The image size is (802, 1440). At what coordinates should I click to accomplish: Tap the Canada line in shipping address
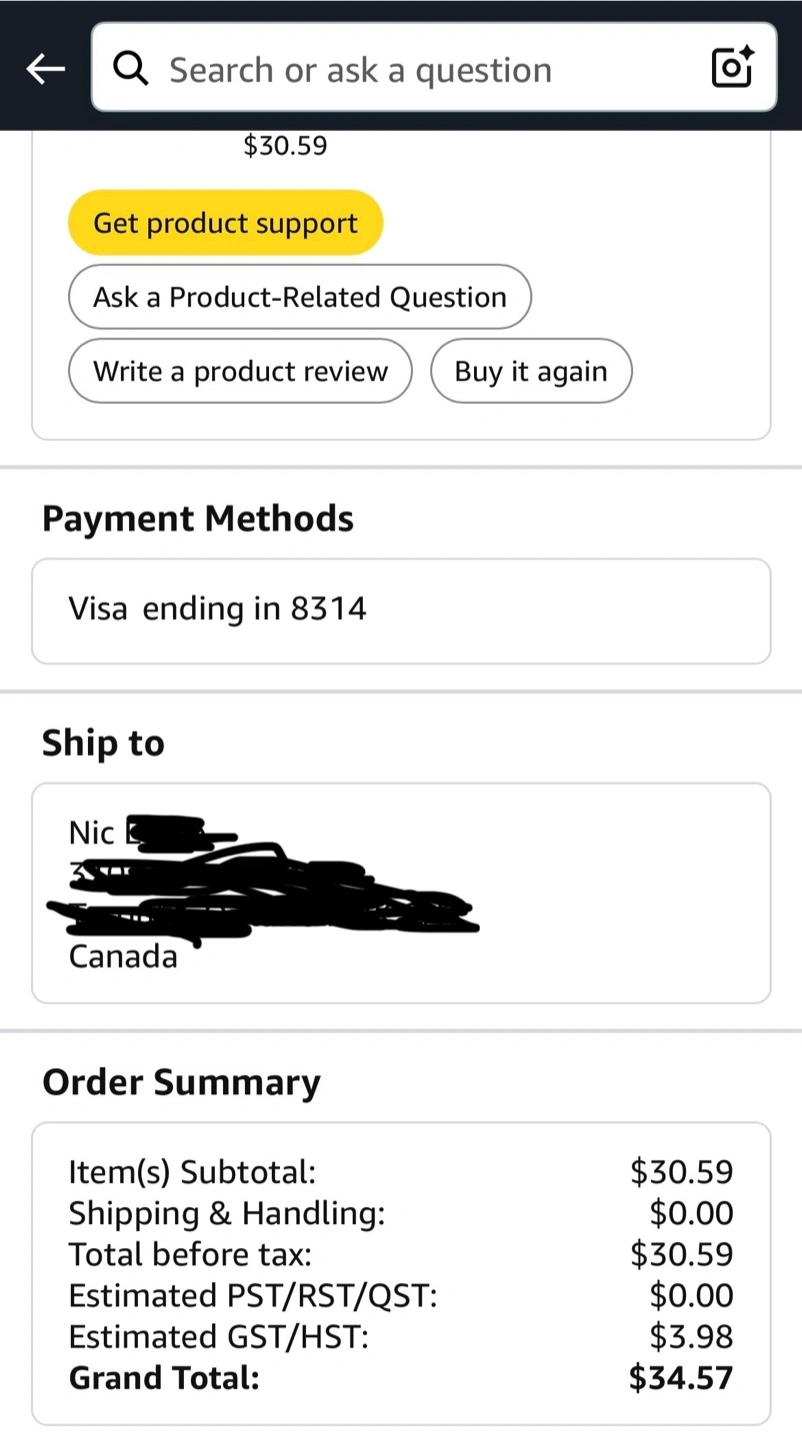tap(123, 957)
